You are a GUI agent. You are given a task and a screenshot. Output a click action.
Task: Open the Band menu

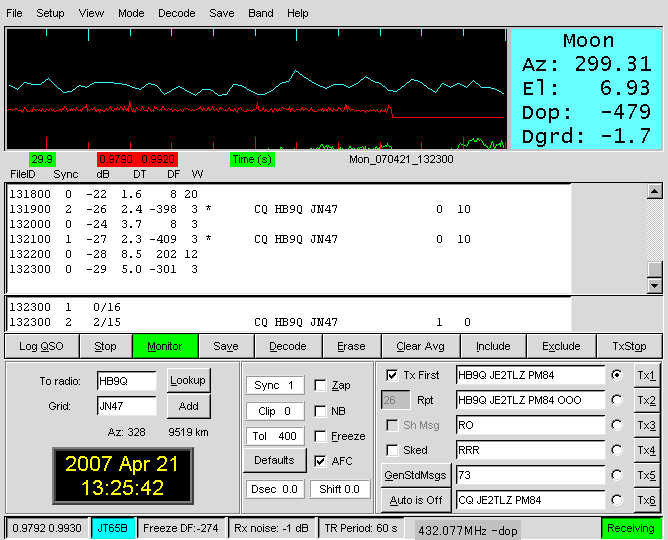coord(260,14)
